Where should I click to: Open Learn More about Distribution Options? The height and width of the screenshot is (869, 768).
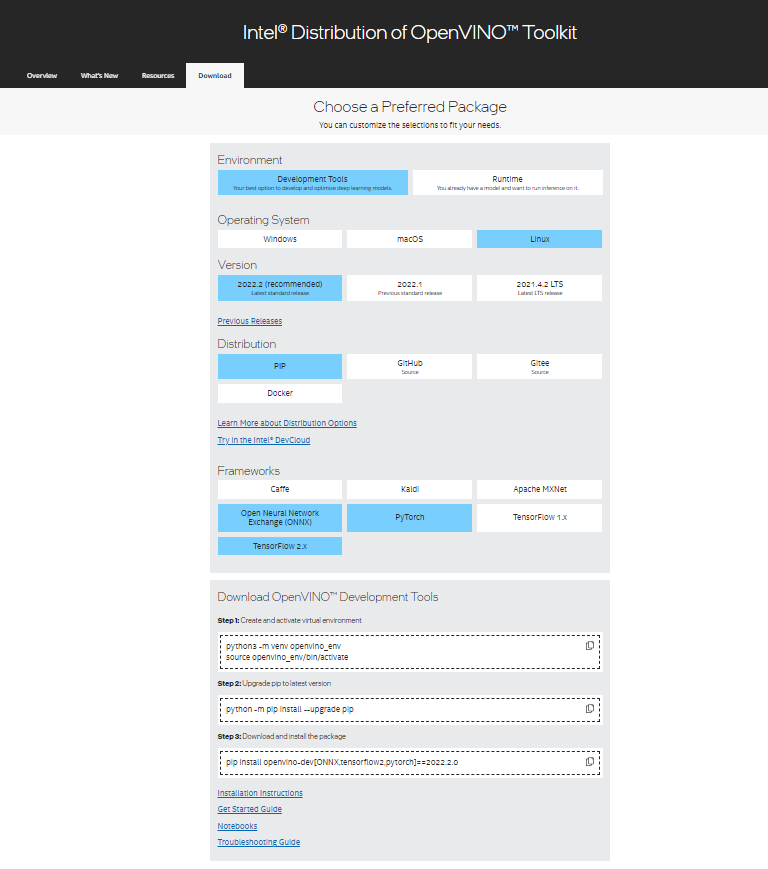287,423
